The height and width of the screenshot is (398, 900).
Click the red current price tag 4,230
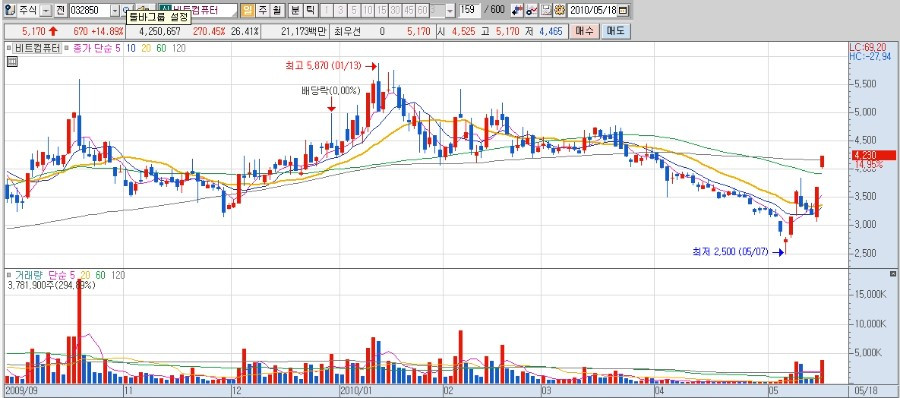pos(874,155)
